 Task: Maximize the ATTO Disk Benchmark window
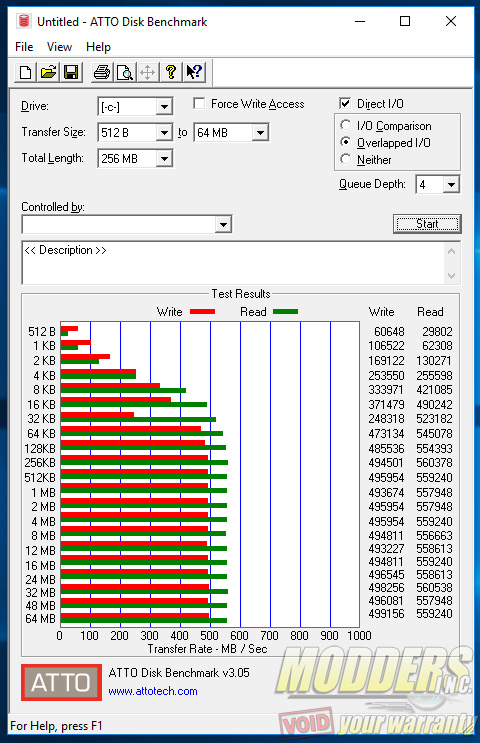coord(405,21)
